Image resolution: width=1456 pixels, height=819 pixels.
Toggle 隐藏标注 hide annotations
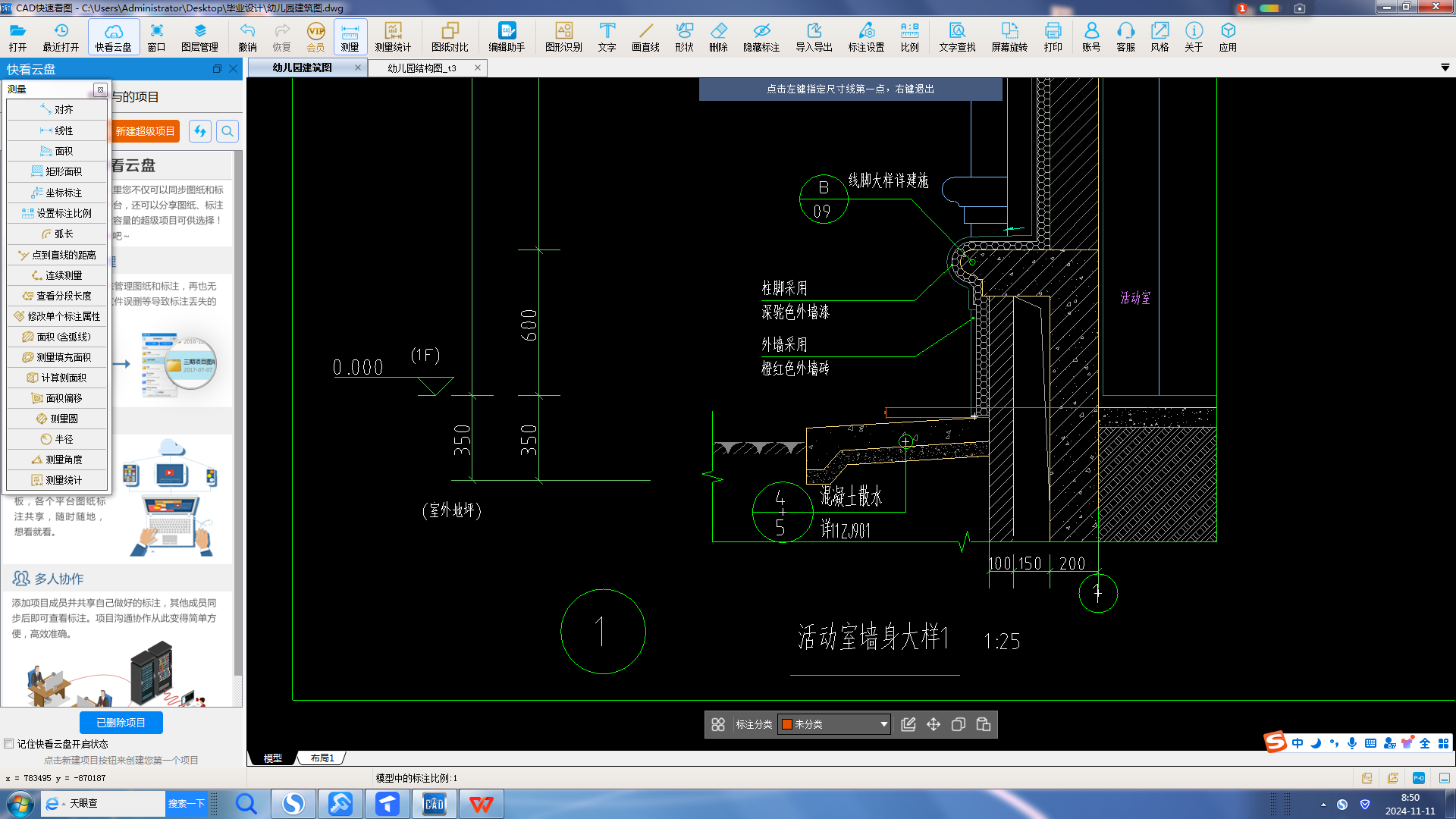click(761, 36)
